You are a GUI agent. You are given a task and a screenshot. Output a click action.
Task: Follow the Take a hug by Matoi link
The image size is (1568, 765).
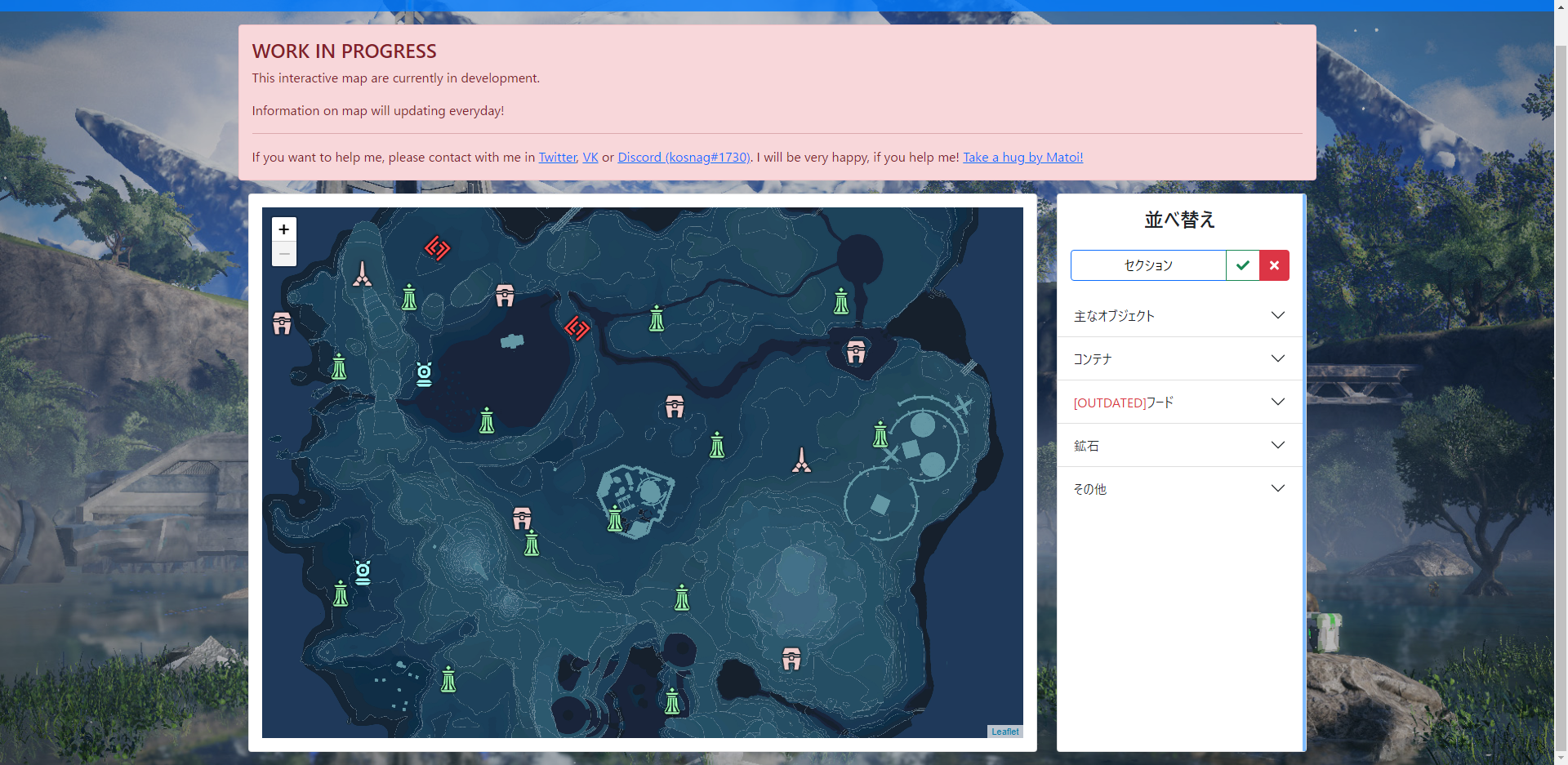1023,157
